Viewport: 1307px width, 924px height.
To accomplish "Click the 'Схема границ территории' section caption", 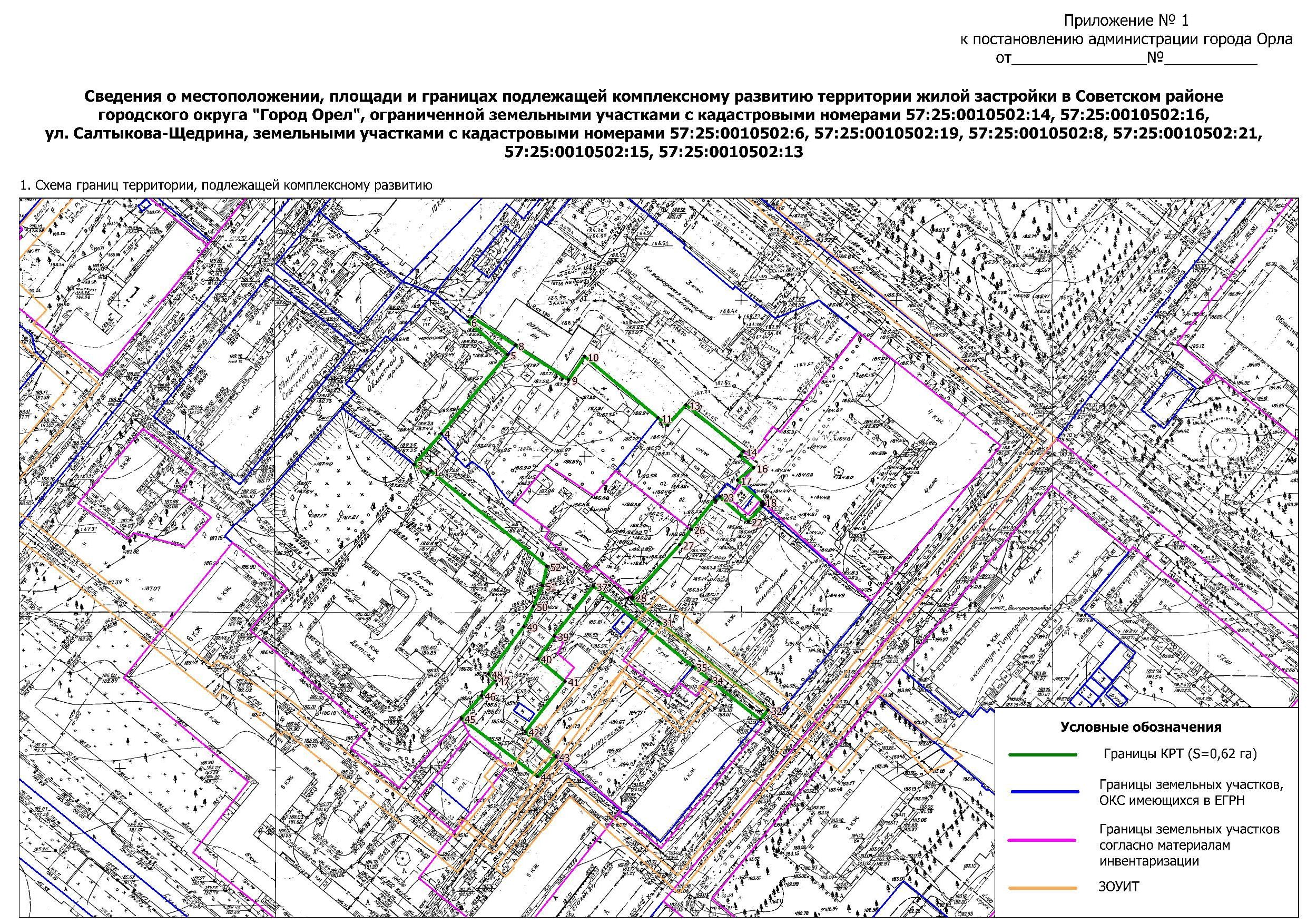I will coord(226,185).
